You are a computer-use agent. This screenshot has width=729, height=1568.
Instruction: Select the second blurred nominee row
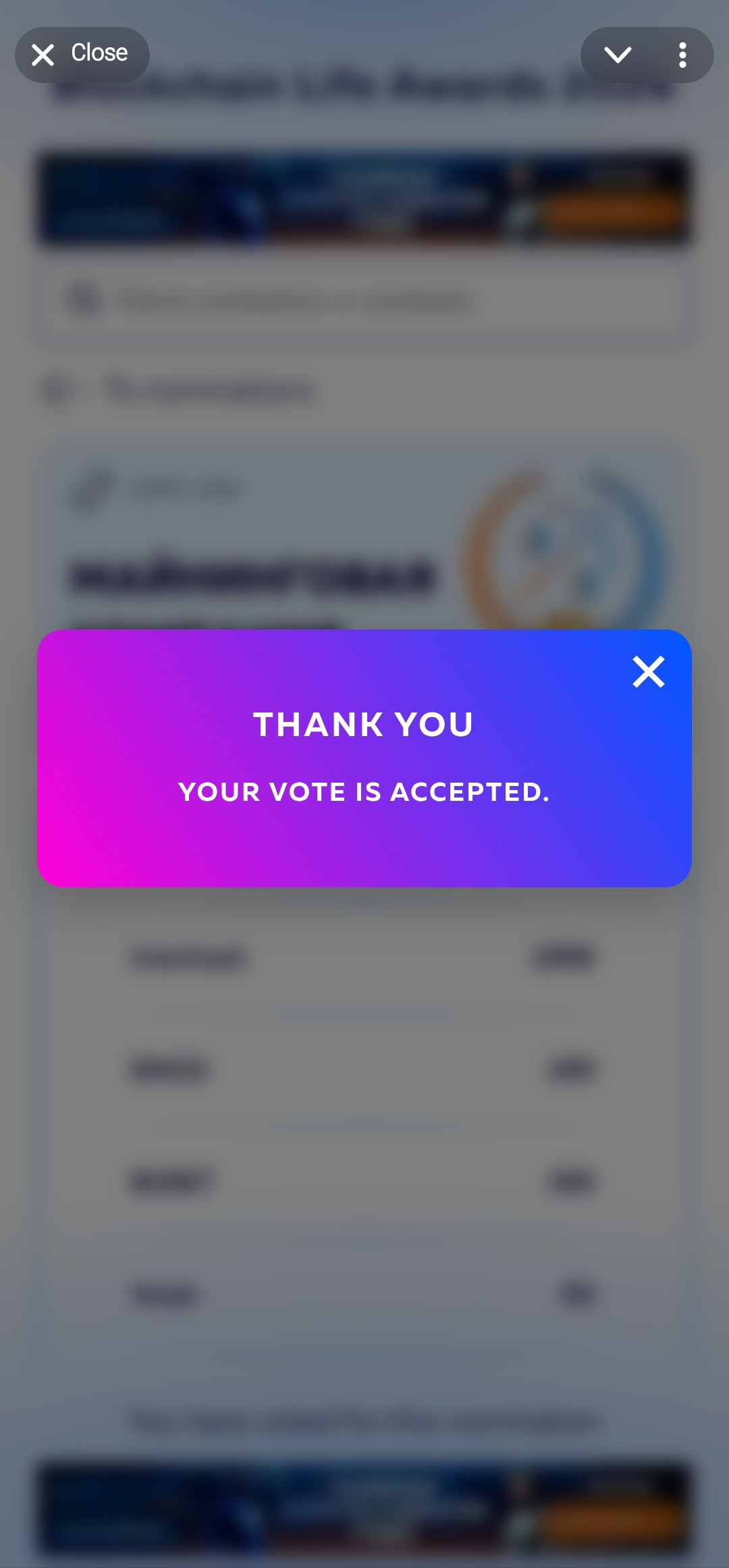point(364,1070)
